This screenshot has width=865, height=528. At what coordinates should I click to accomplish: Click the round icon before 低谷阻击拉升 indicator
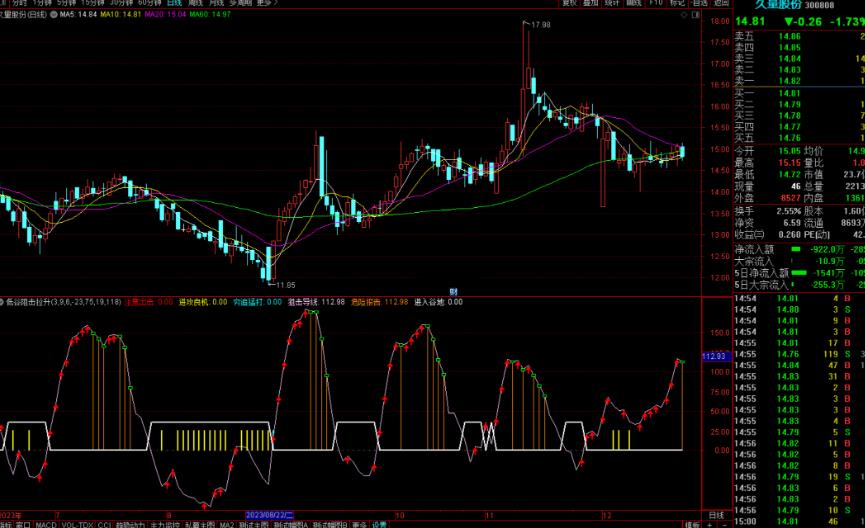click(x=2, y=302)
